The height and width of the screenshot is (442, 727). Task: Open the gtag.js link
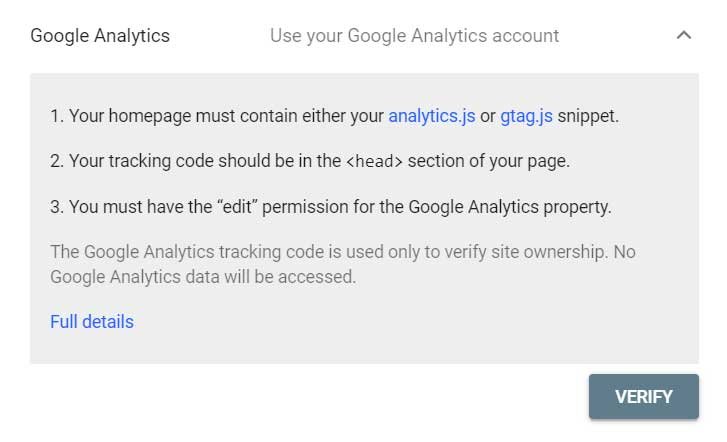529,116
